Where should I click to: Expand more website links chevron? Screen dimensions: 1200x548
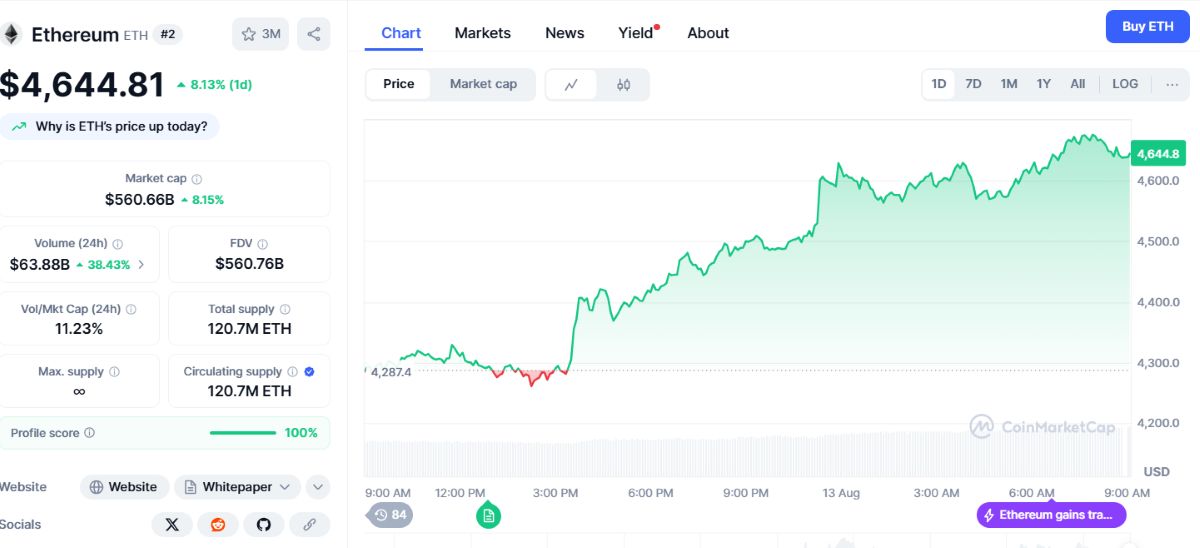[x=318, y=487]
